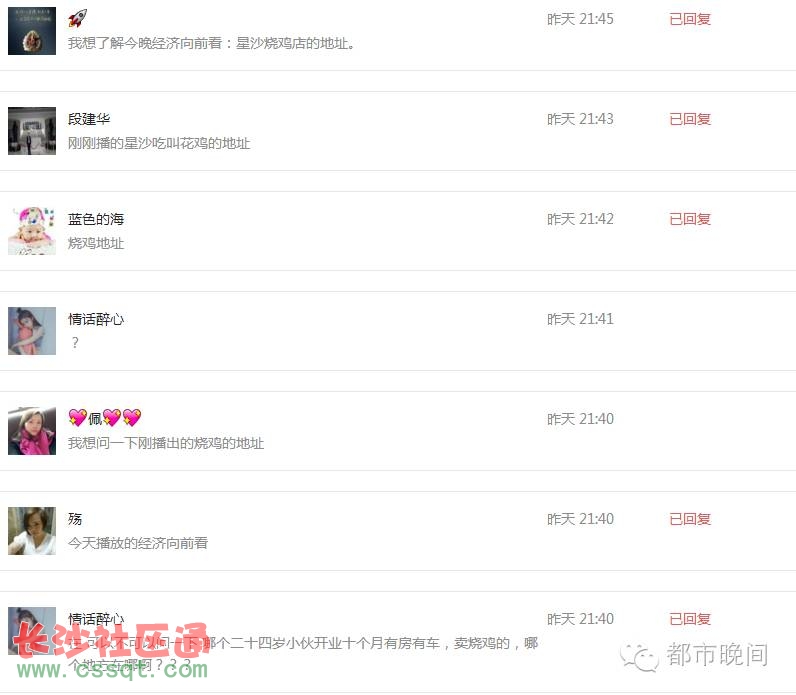The image size is (796, 695).
Task: Select the 已回复 status at 21:45
Action: [690, 19]
